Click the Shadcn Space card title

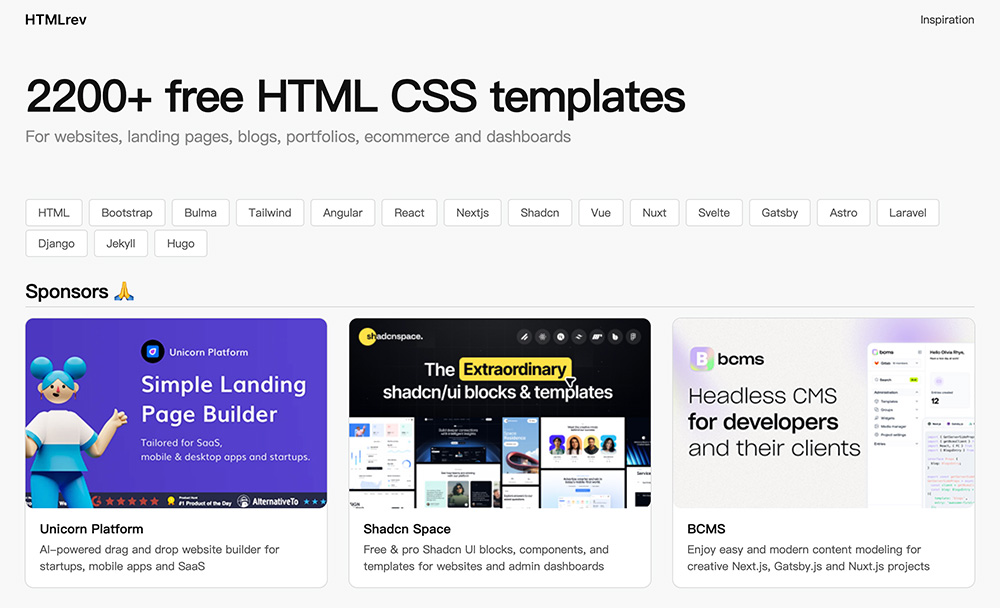point(407,529)
